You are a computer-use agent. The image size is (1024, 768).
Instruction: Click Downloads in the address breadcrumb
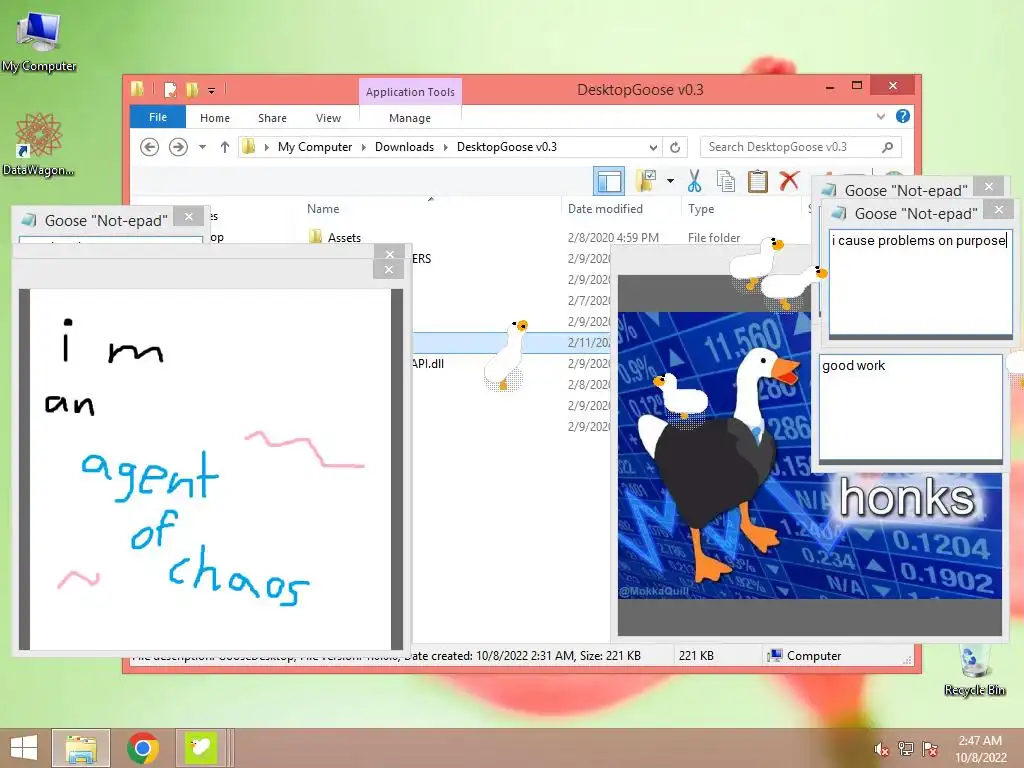coord(404,147)
